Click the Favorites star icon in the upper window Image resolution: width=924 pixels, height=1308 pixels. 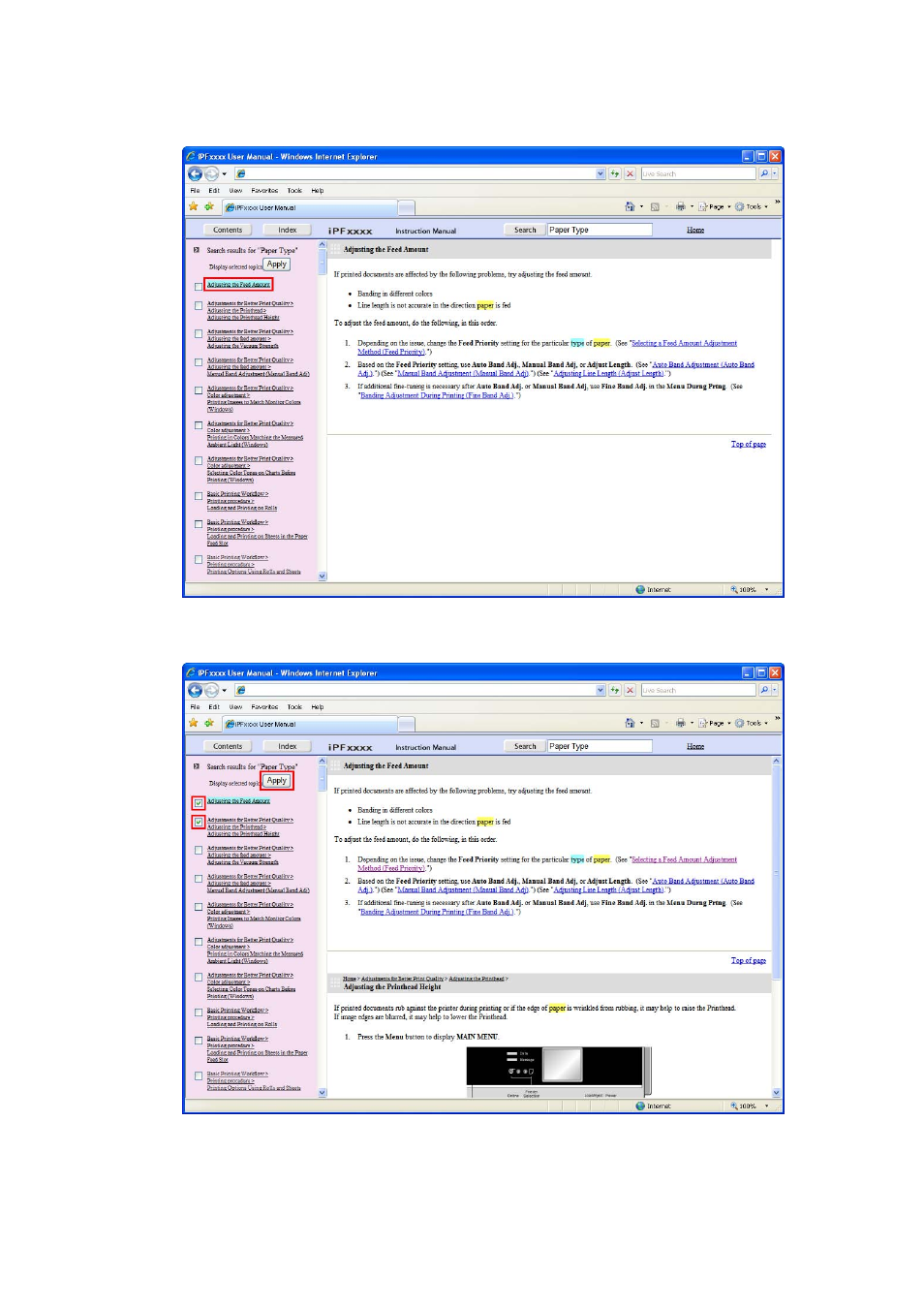(x=194, y=206)
